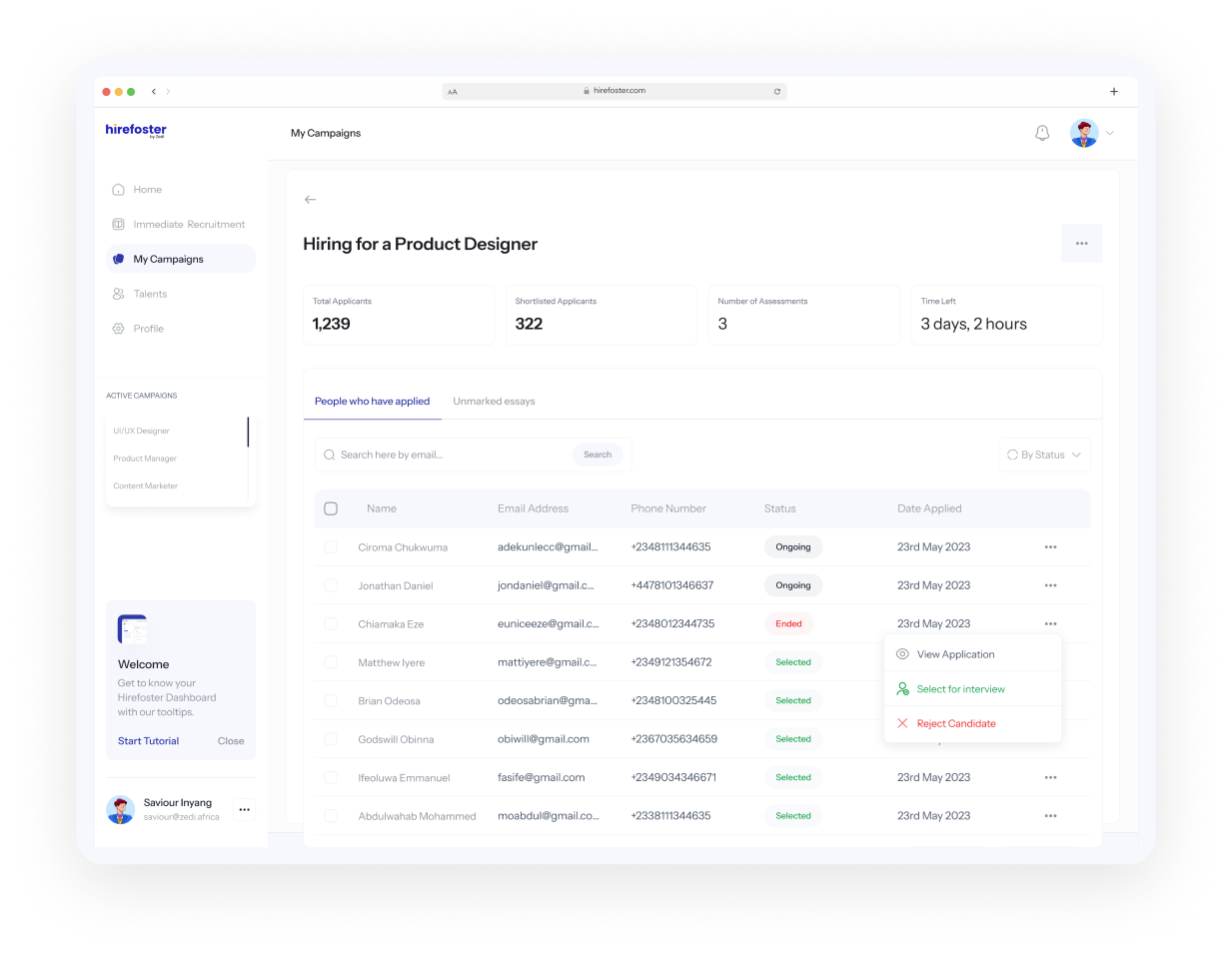Select Product Manager active campaign
The width and height of the screenshot is (1232, 957).
(145, 459)
